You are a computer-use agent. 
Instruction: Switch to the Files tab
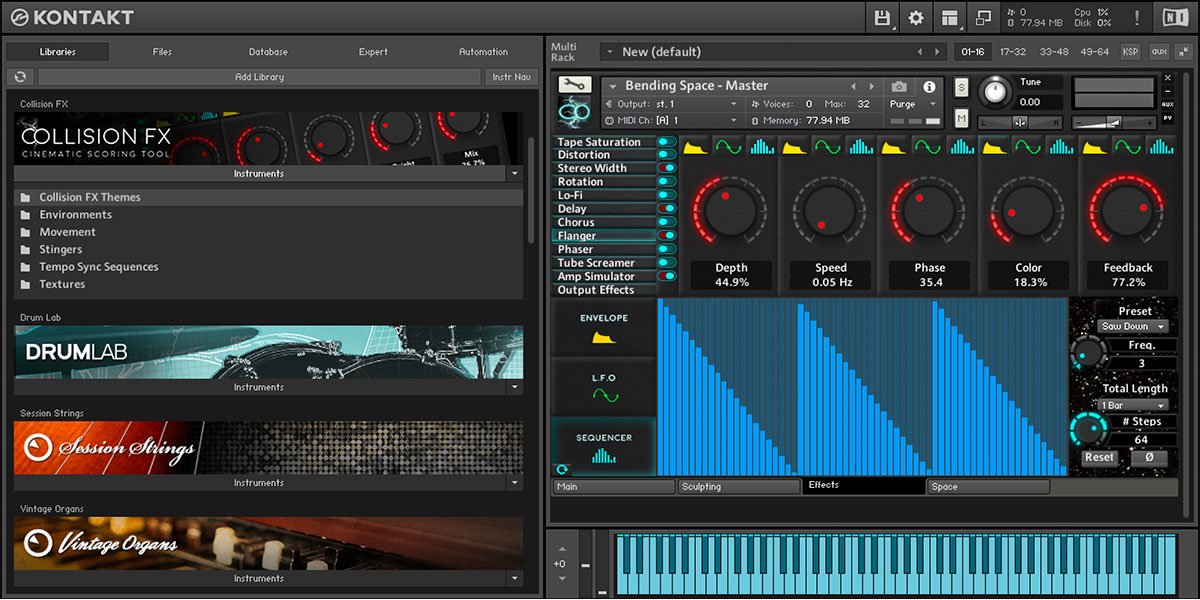(x=162, y=52)
